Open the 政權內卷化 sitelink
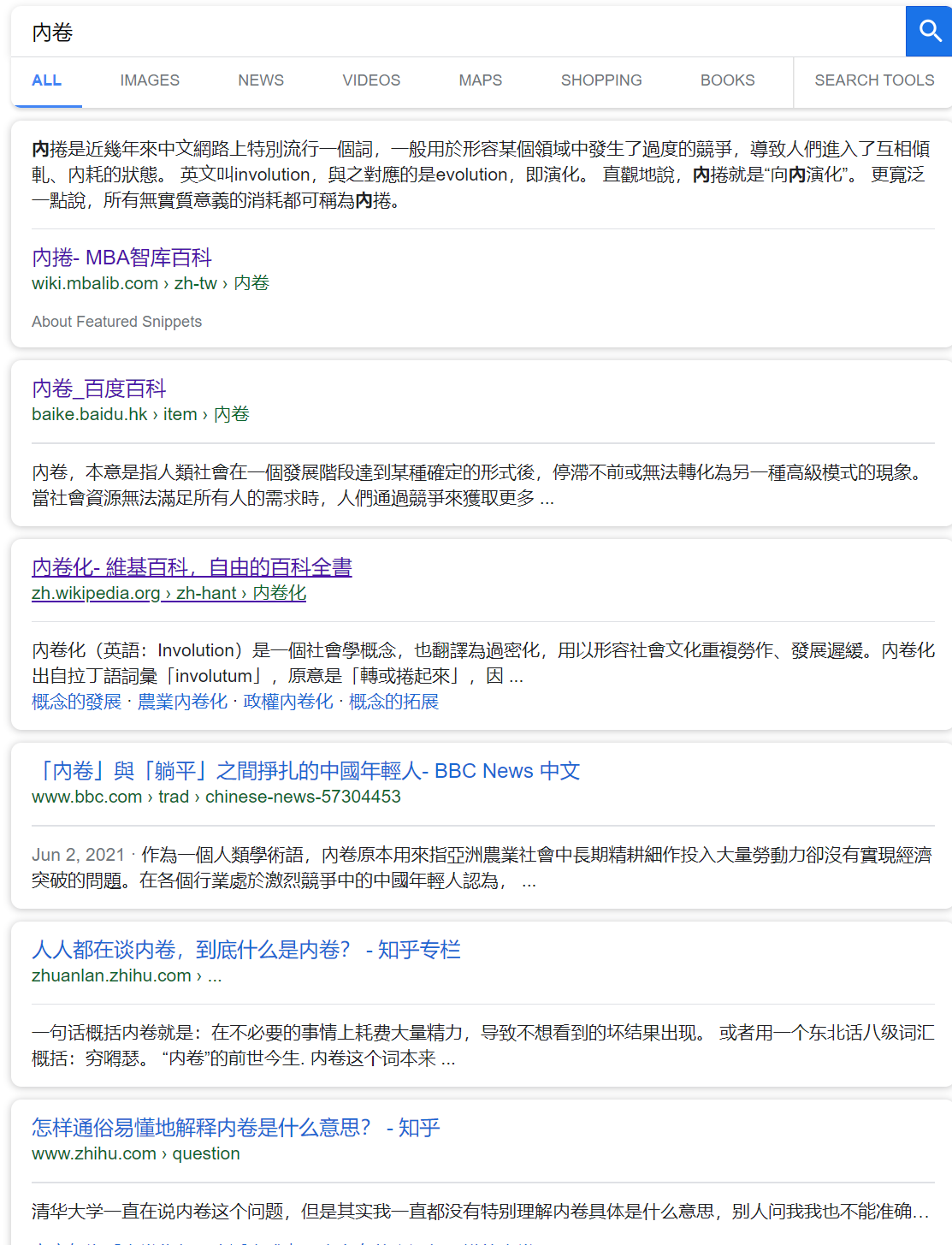Image resolution: width=952 pixels, height=1245 pixels. (x=288, y=702)
